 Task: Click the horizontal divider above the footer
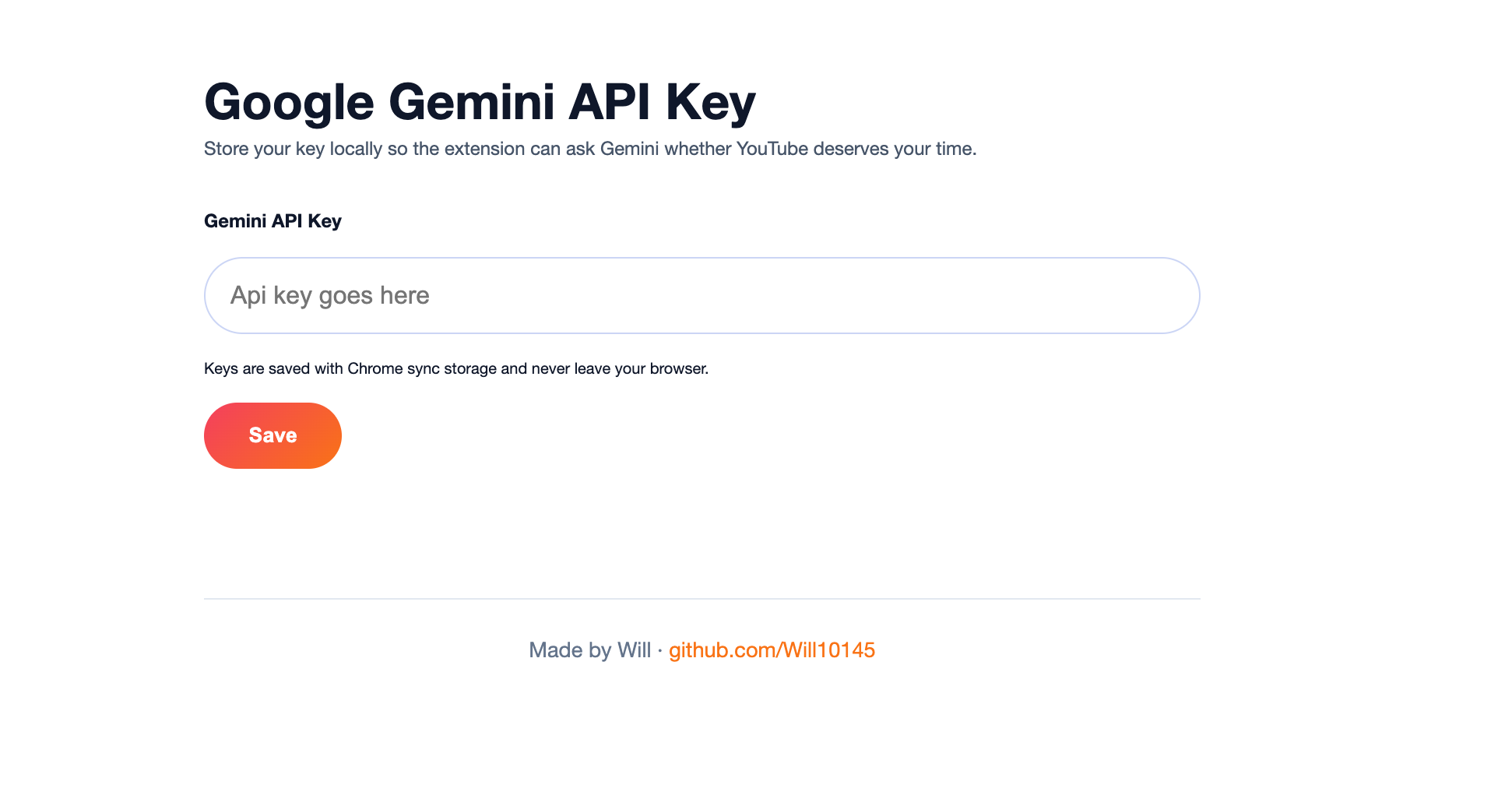[701, 599]
